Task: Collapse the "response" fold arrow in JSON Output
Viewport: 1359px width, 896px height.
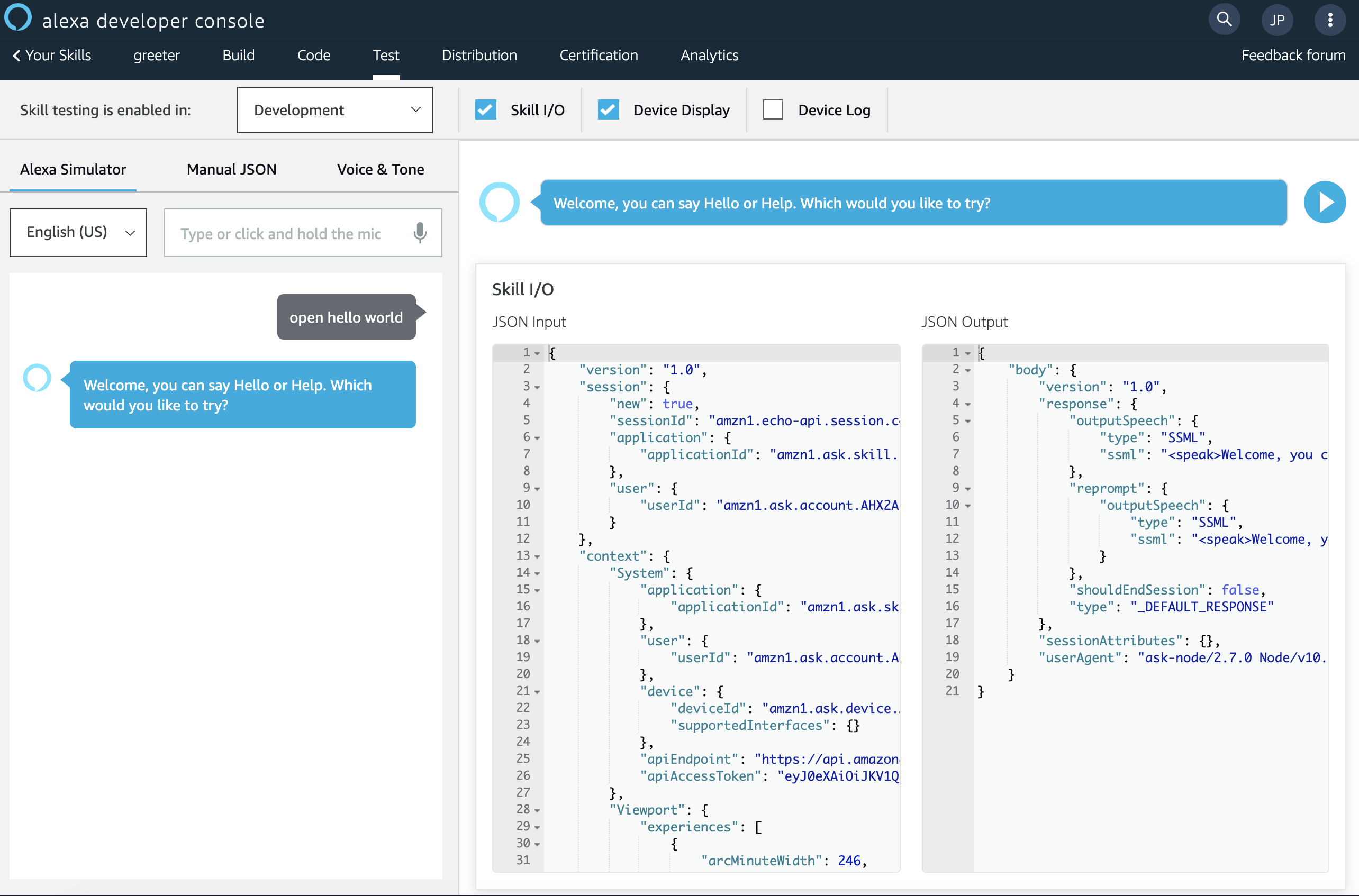Action: (x=967, y=405)
